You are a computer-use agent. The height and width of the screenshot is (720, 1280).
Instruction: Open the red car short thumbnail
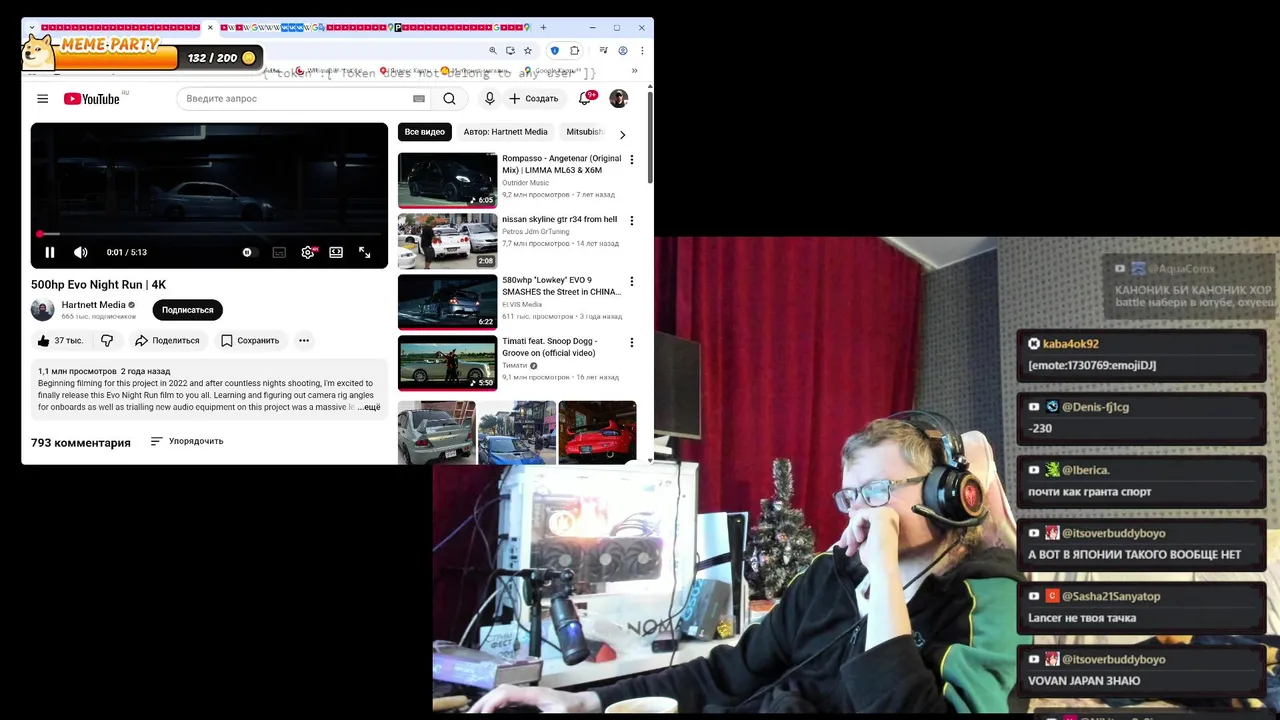click(597, 432)
